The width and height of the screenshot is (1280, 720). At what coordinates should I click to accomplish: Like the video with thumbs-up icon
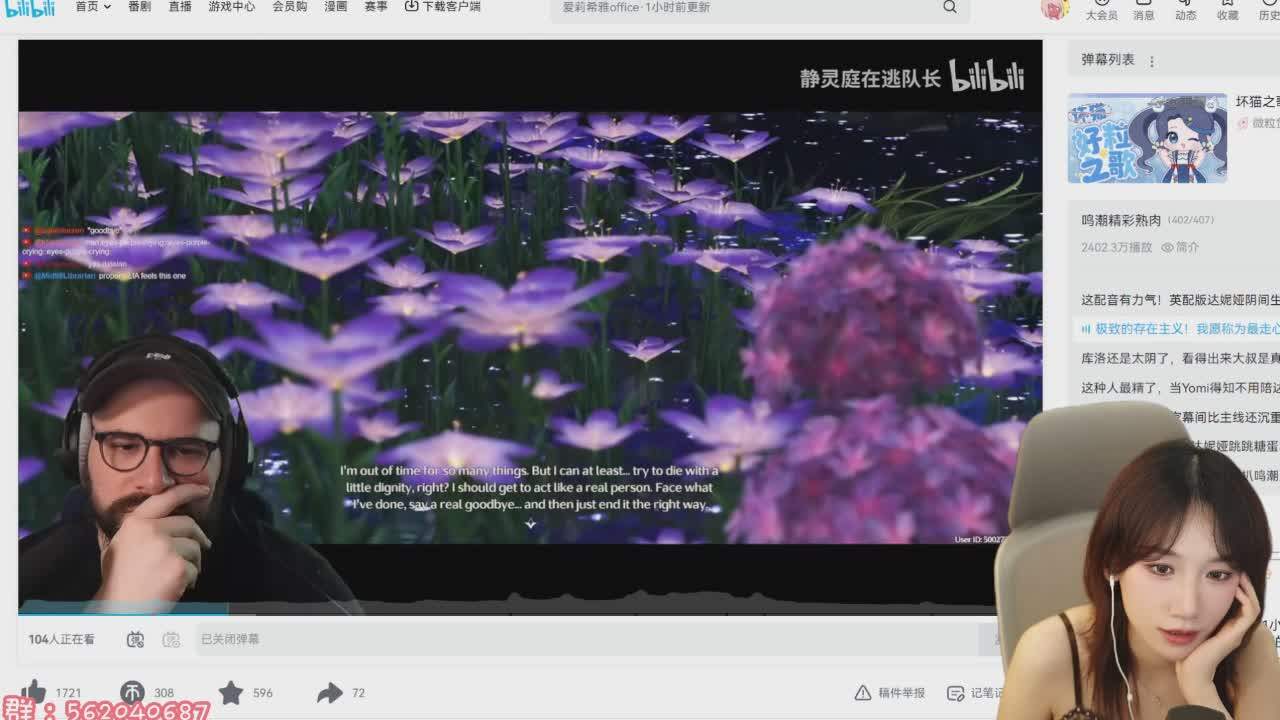coord(34,692)
